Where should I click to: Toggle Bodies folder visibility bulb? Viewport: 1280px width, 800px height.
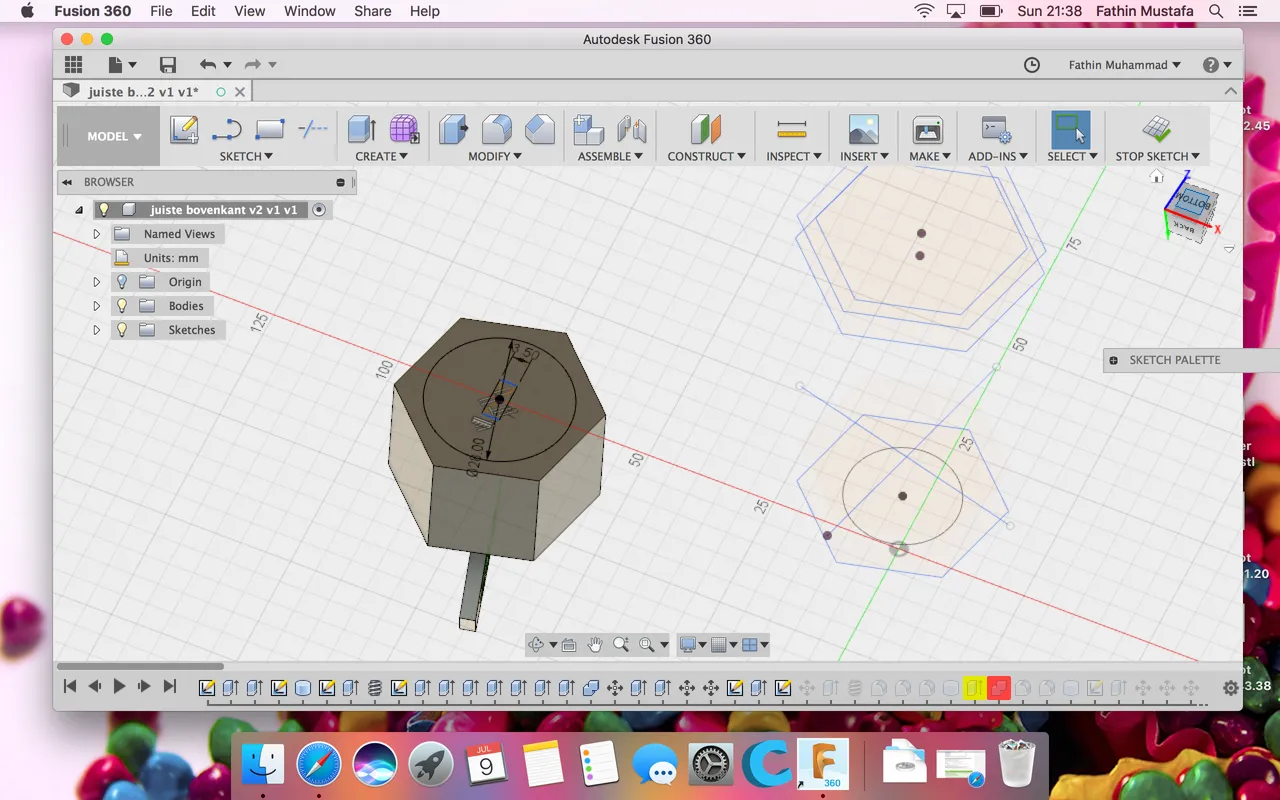(122, 306)
